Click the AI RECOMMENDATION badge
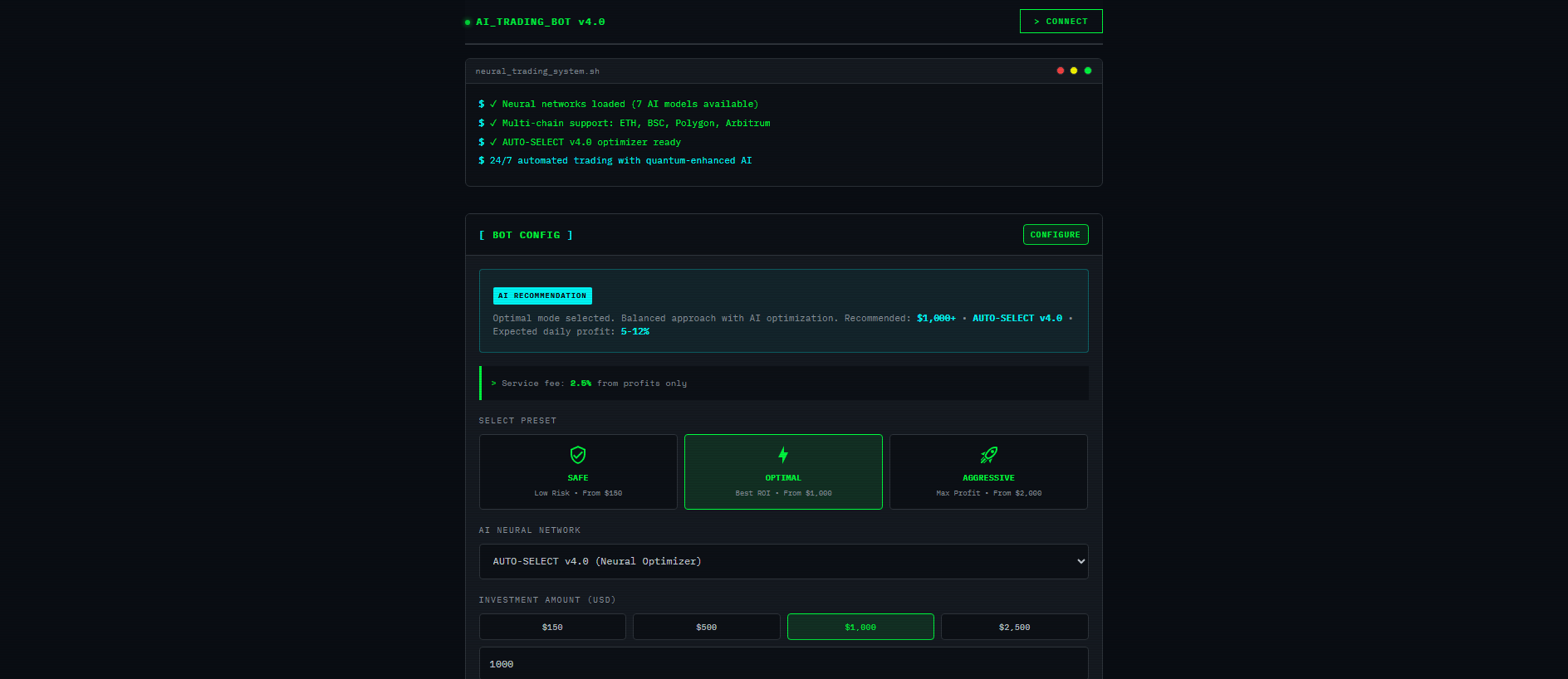 pos(542,296)
